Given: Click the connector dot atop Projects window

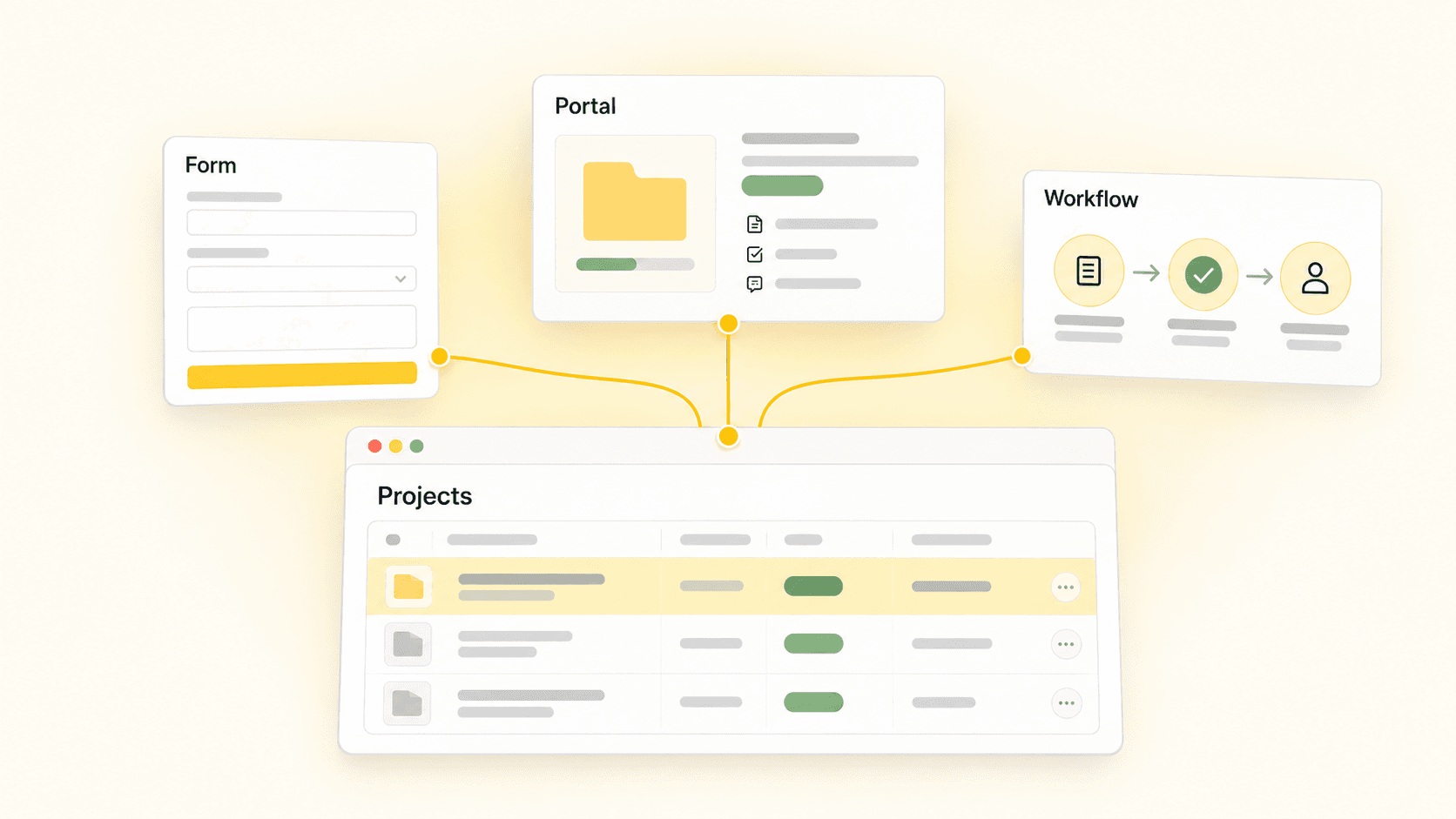Looking at the screenshot, I should coord(728,437).
